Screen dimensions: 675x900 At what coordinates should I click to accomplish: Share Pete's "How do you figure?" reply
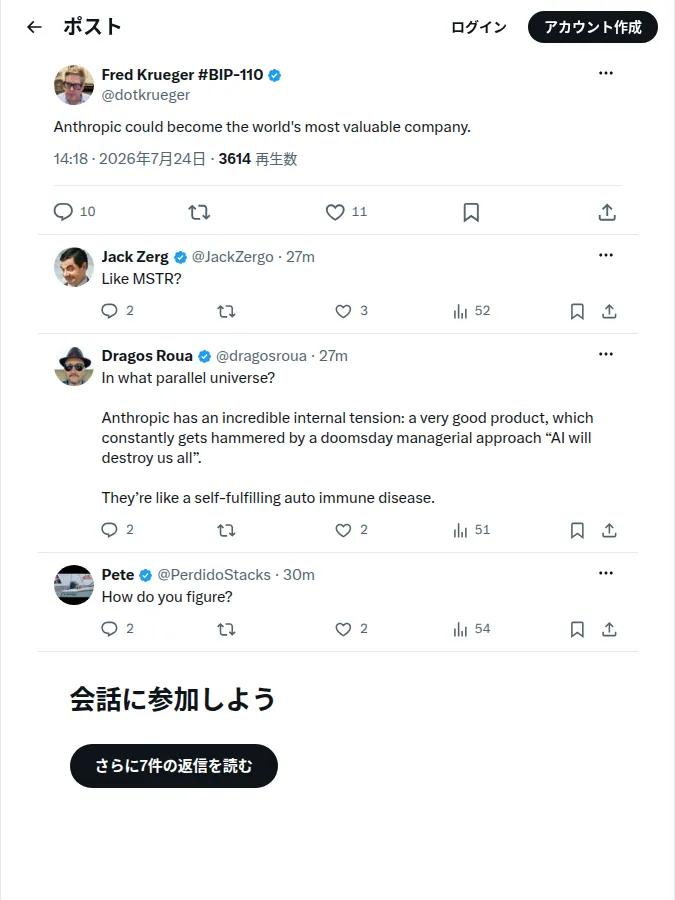click(x=609, y=630)
